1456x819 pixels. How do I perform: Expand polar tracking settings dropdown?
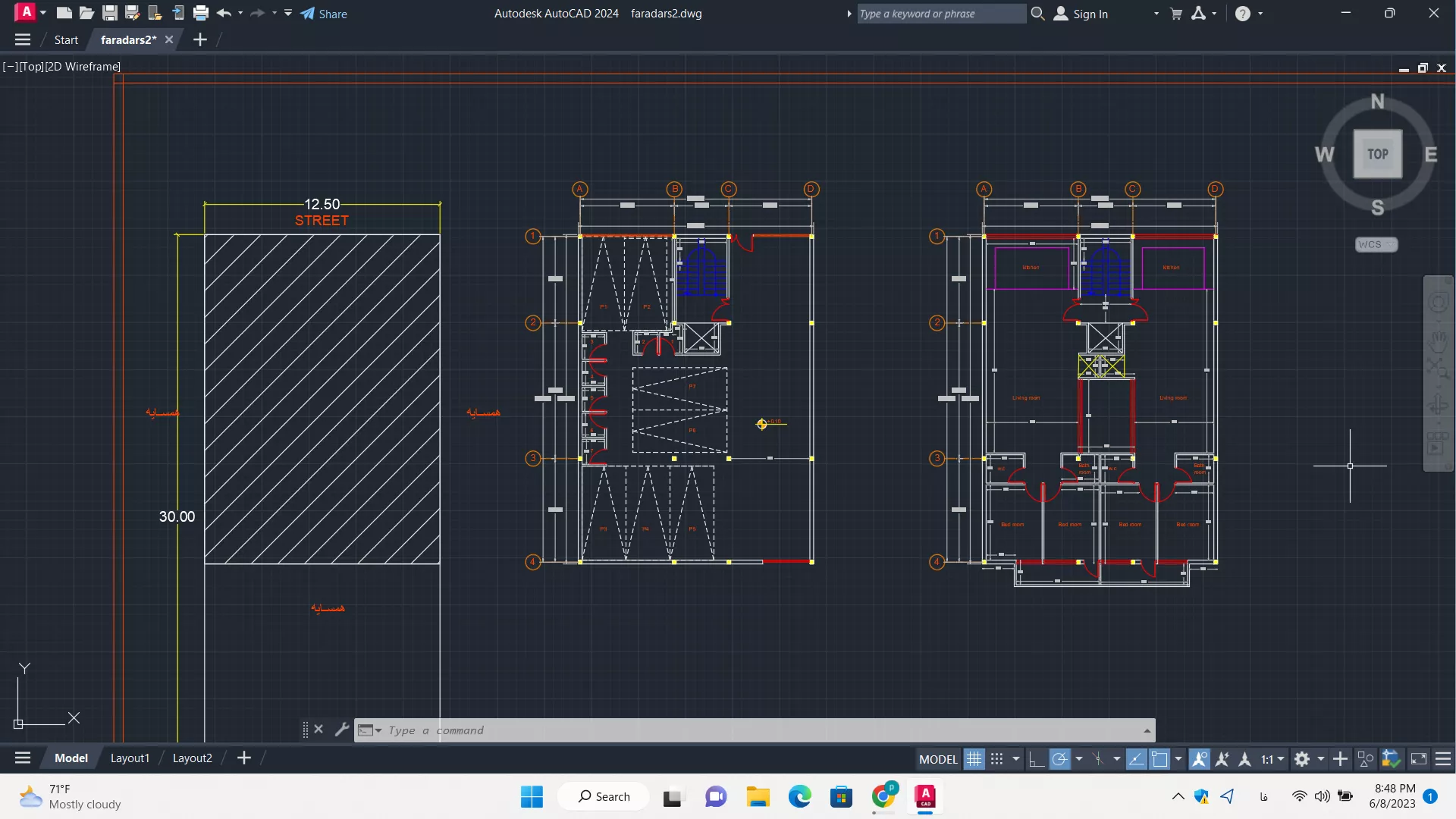[1079, 759]
